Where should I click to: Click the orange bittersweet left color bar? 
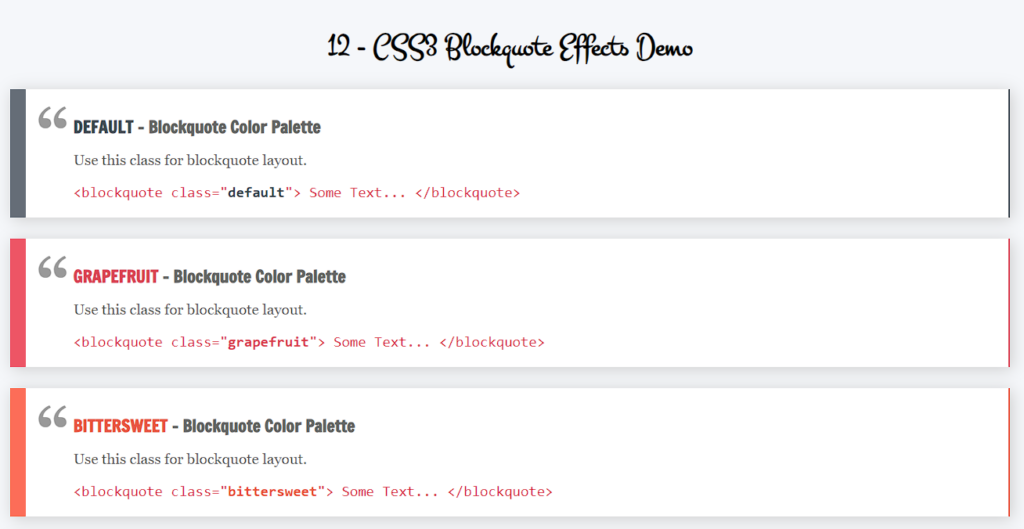point(17,452)
